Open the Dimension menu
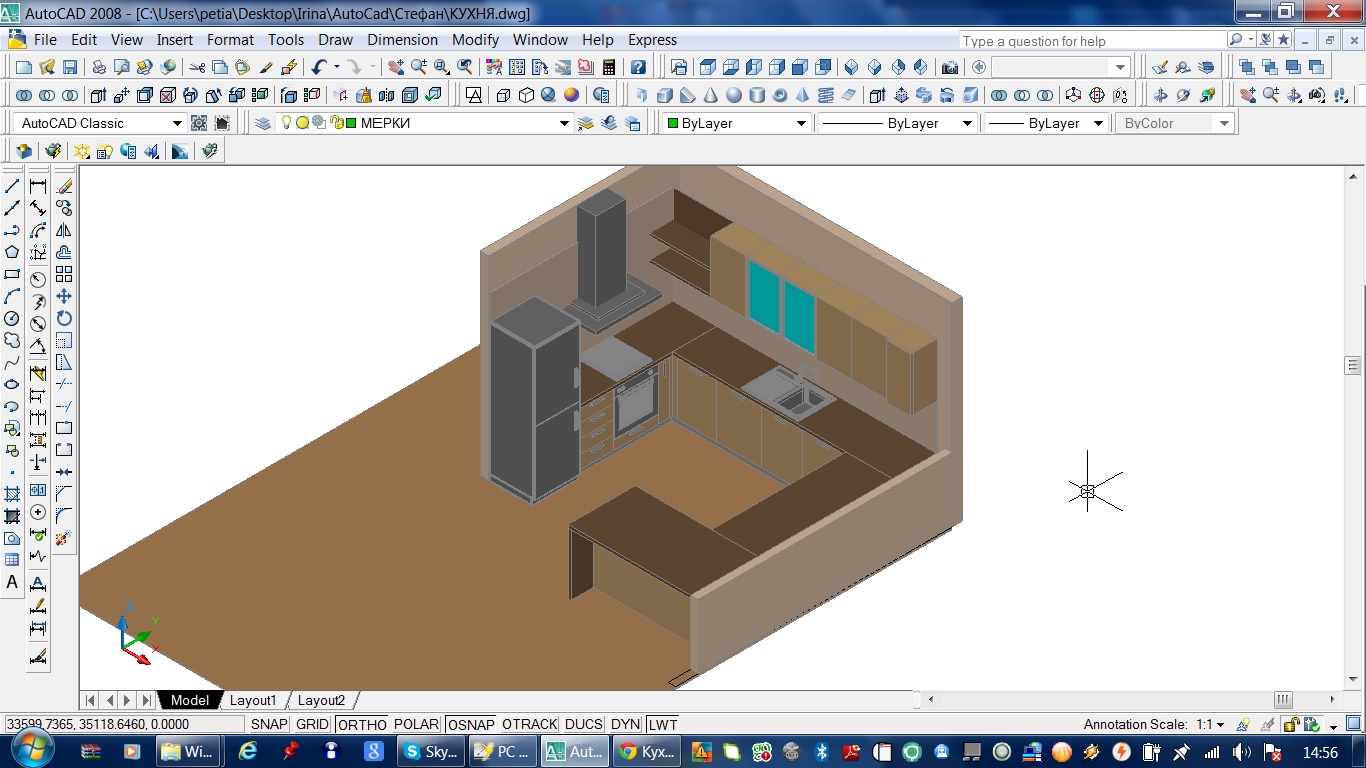 (x=402, y=40)
